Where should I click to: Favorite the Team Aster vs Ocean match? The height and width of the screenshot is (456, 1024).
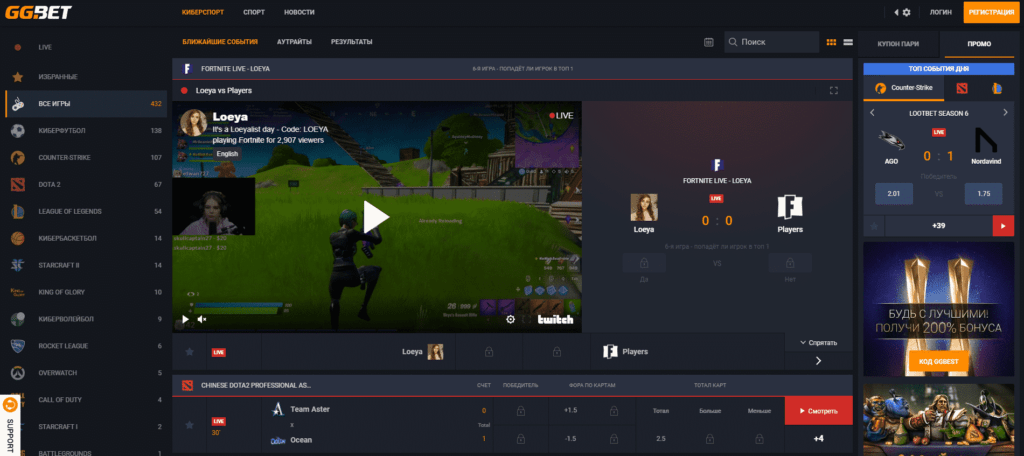[189, 424]
